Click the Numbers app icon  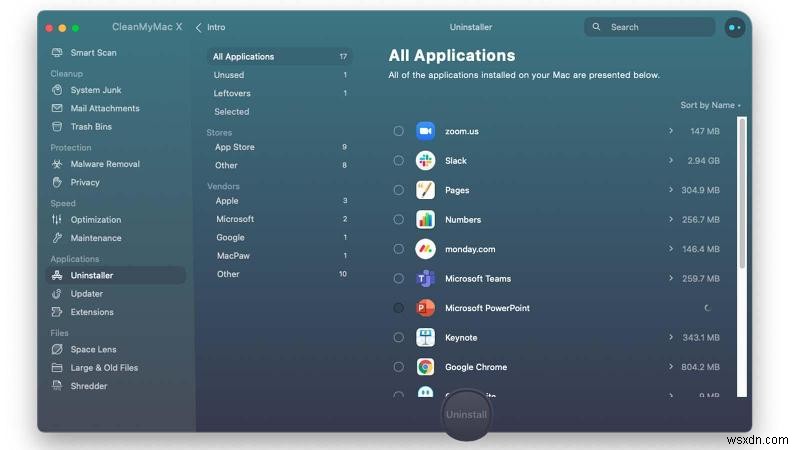[x=425, y=220]
